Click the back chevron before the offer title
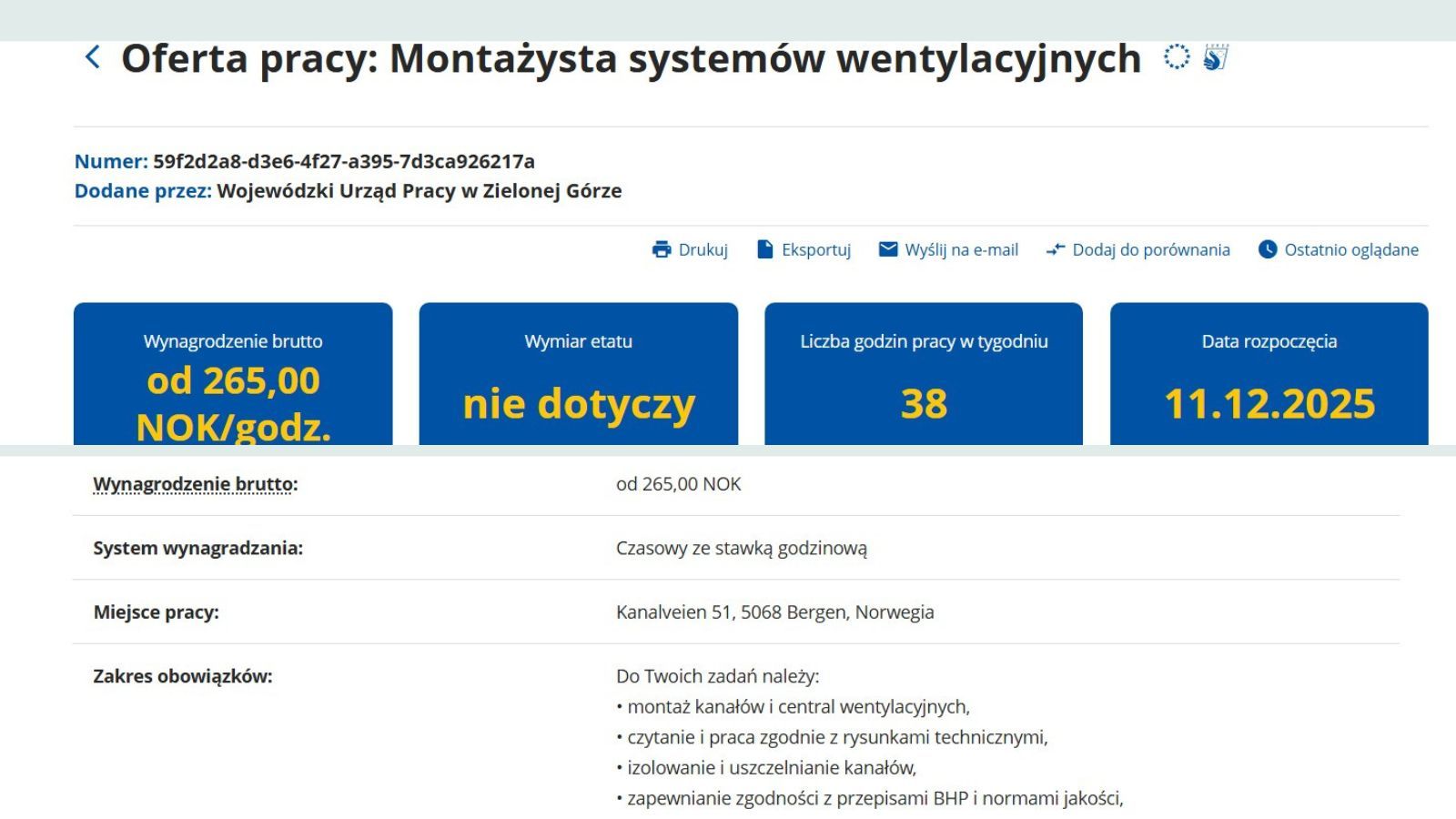 pyautogui.click(x=91, y=57)
